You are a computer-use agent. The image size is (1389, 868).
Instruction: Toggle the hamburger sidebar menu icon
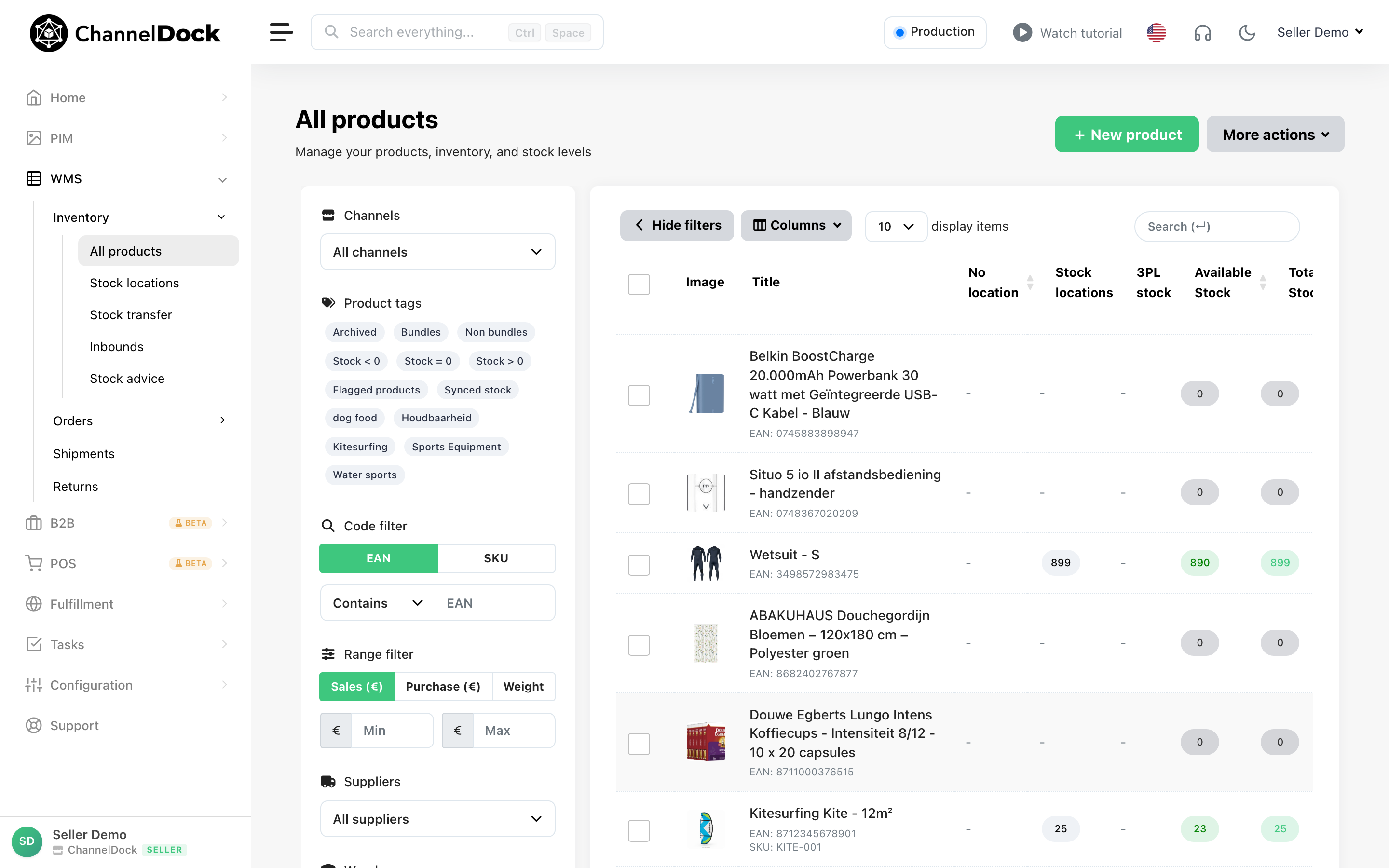click(x=281, y=32)
